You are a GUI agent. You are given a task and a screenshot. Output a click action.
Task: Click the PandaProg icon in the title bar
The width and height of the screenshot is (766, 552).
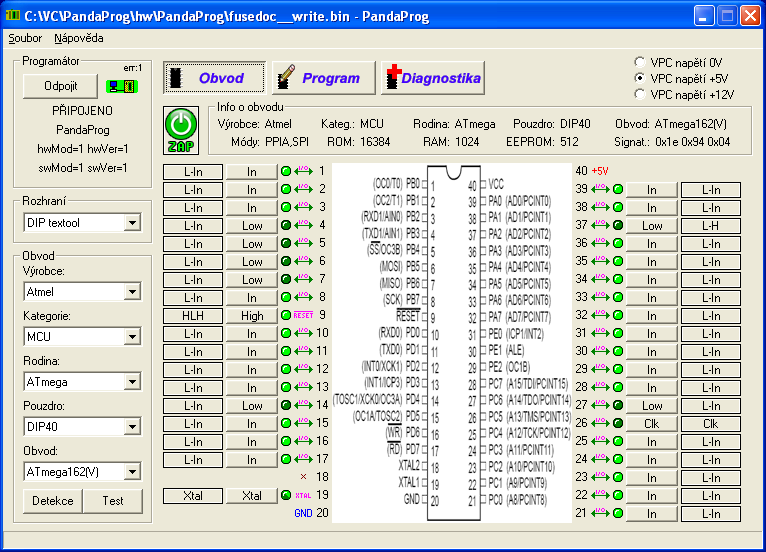pos(12,15)
